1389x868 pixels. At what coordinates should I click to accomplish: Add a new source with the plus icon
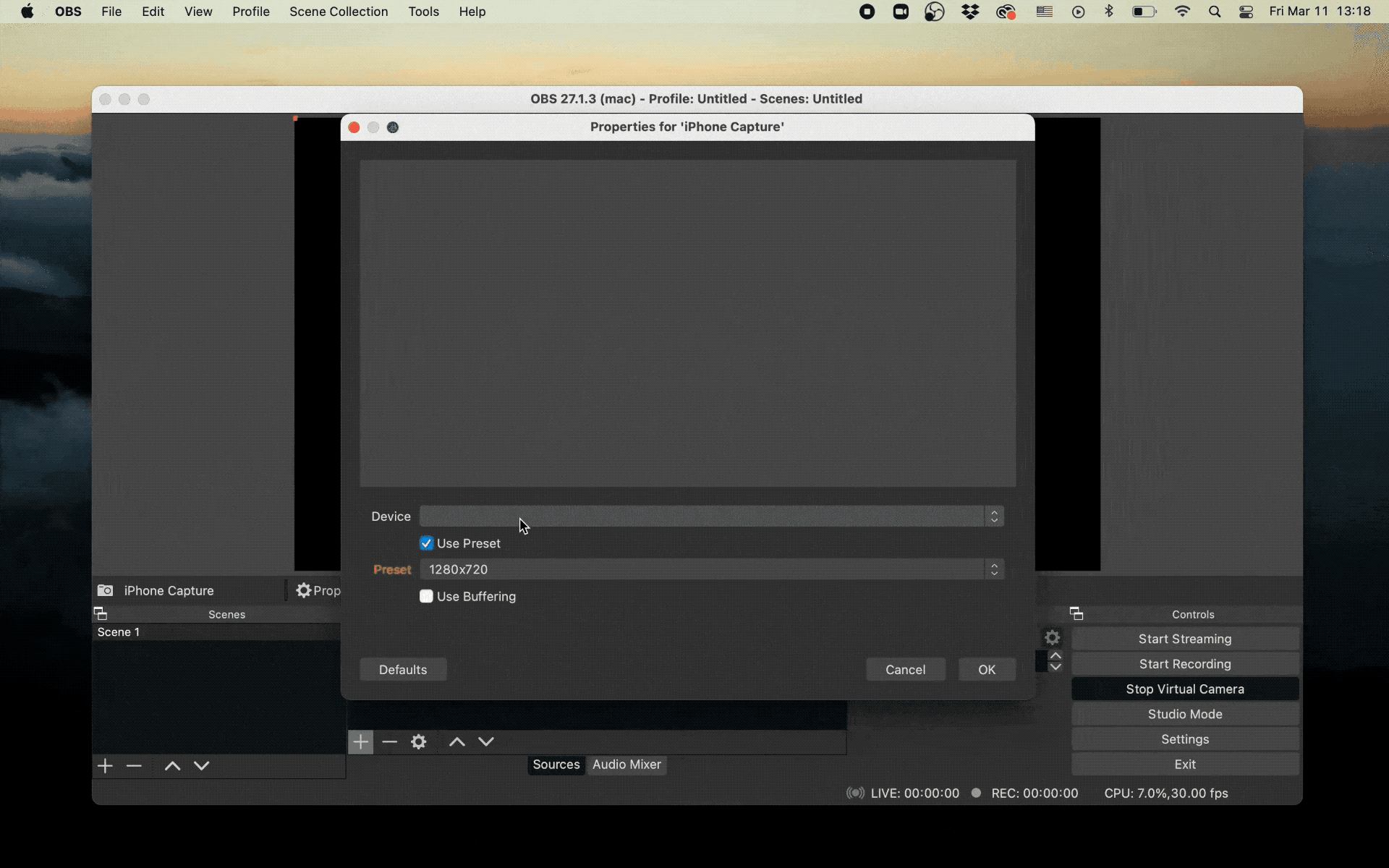pyautogui.click(x=360, y=741)
